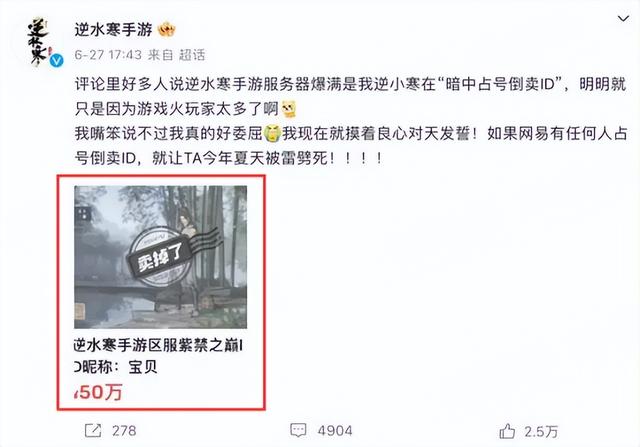Like the post with thumbs-up icon
Viewport: 640px width, 447px height.
(507, 431)
